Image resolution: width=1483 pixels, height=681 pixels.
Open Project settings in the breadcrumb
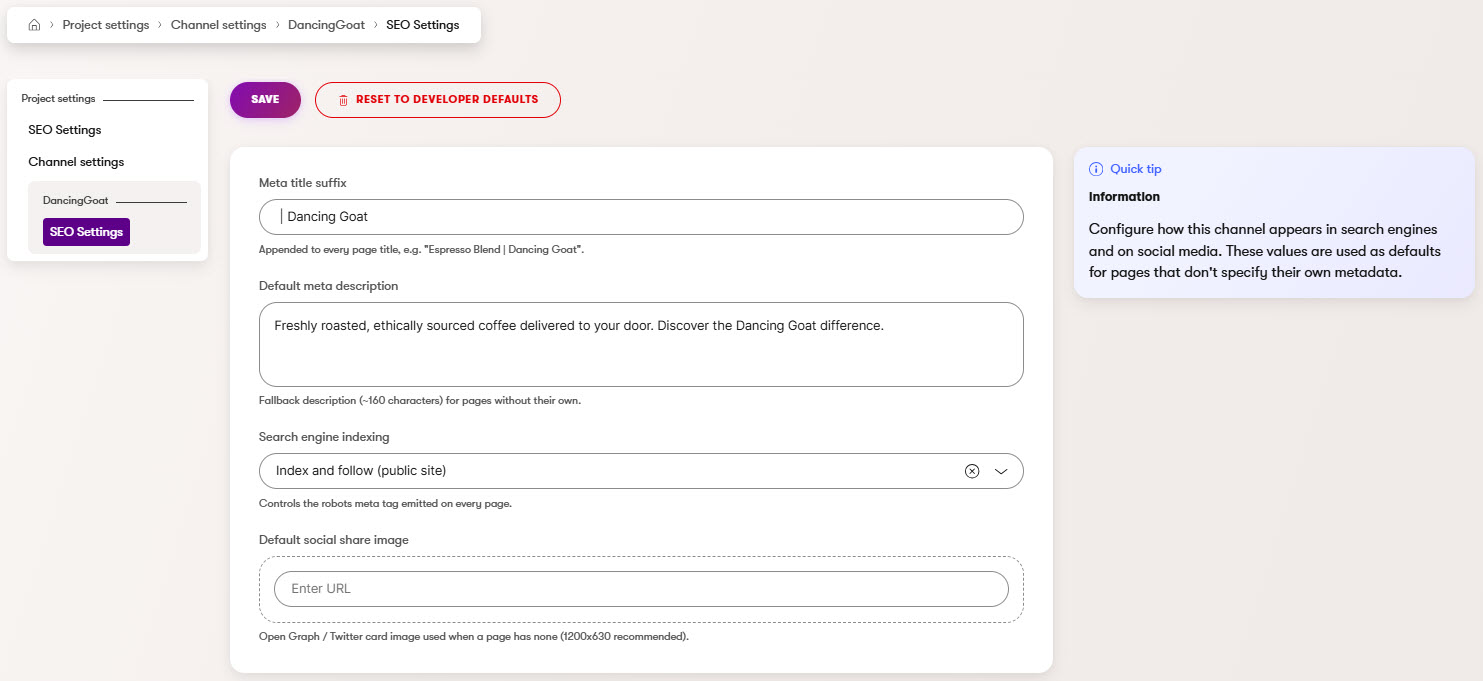[105, 25]
